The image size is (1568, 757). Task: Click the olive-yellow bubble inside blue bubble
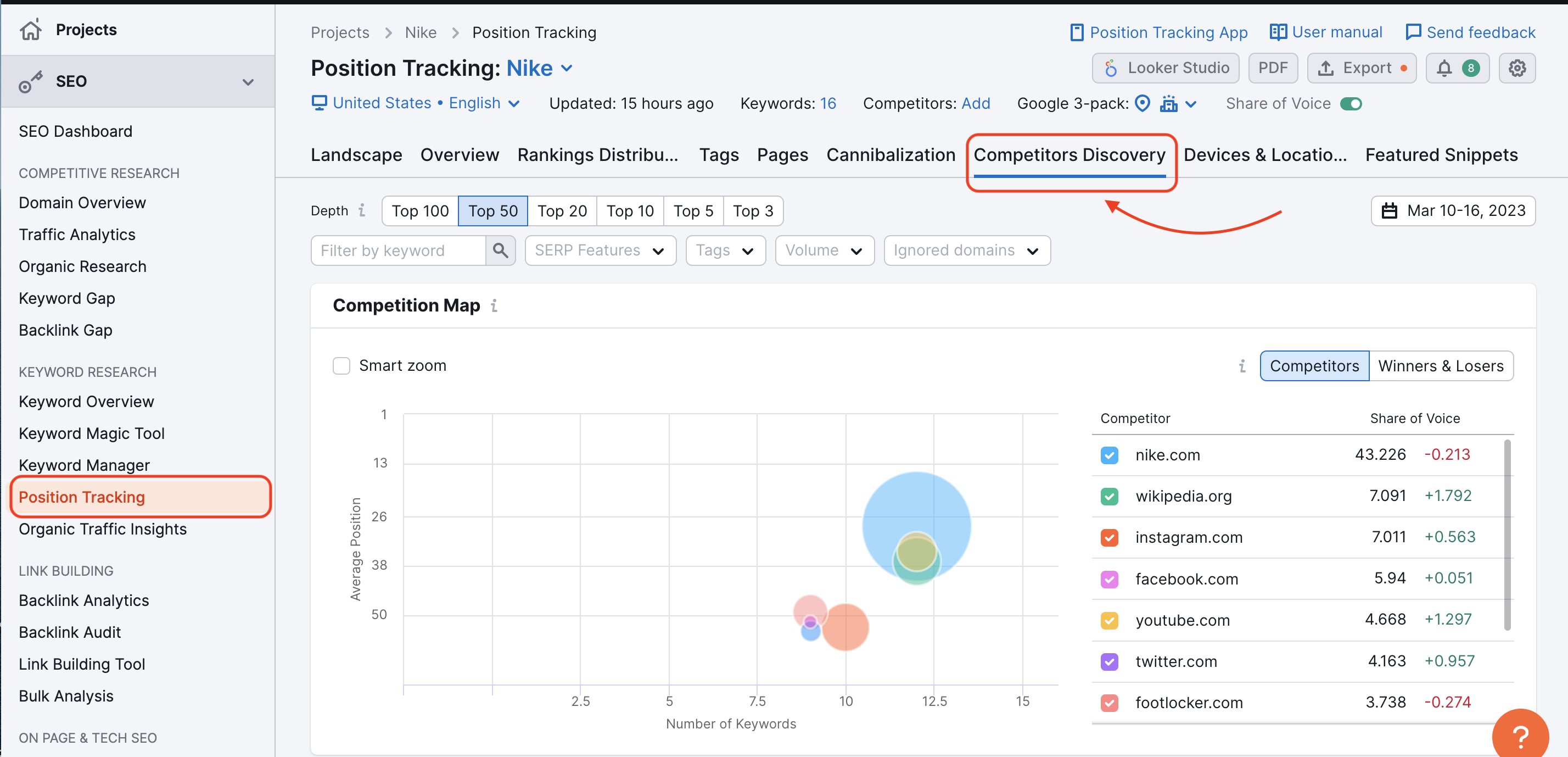click(916, 551)
